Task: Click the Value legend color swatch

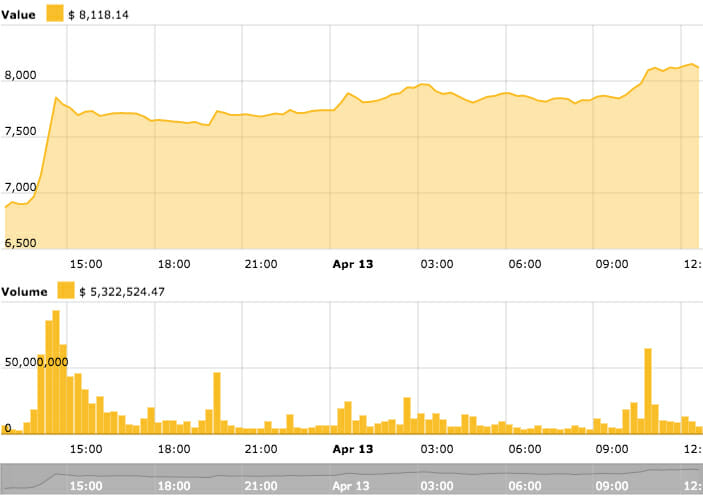Action: (x=55, y=13)
